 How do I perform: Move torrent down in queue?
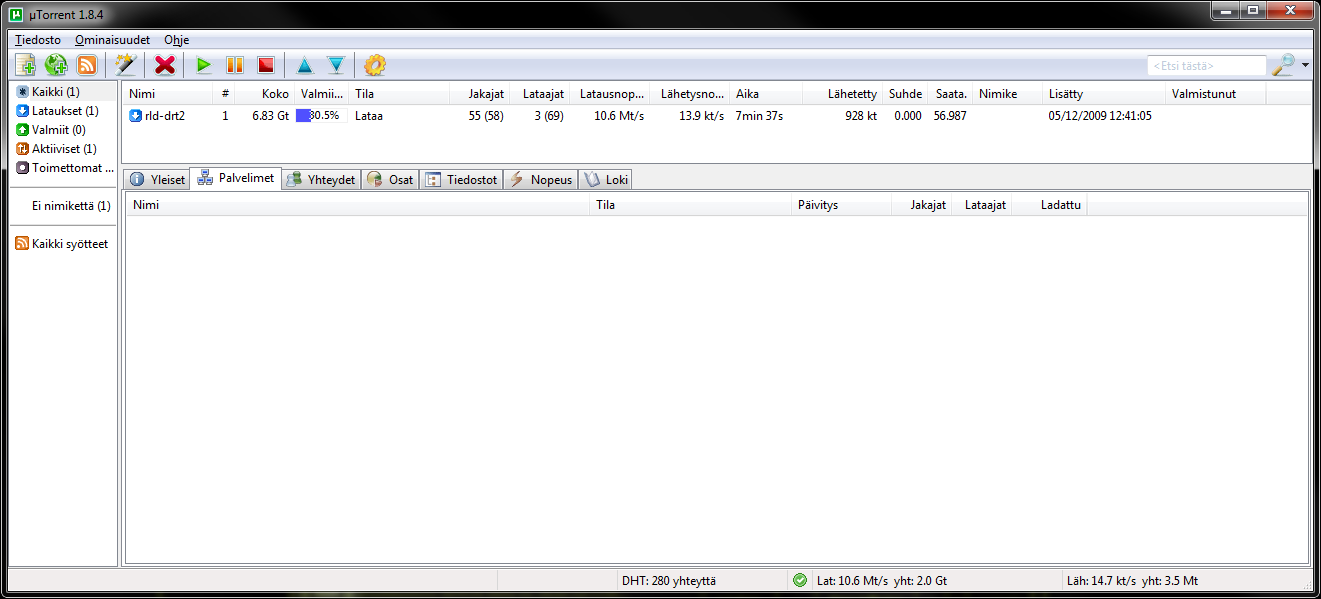tap(336, 65)
